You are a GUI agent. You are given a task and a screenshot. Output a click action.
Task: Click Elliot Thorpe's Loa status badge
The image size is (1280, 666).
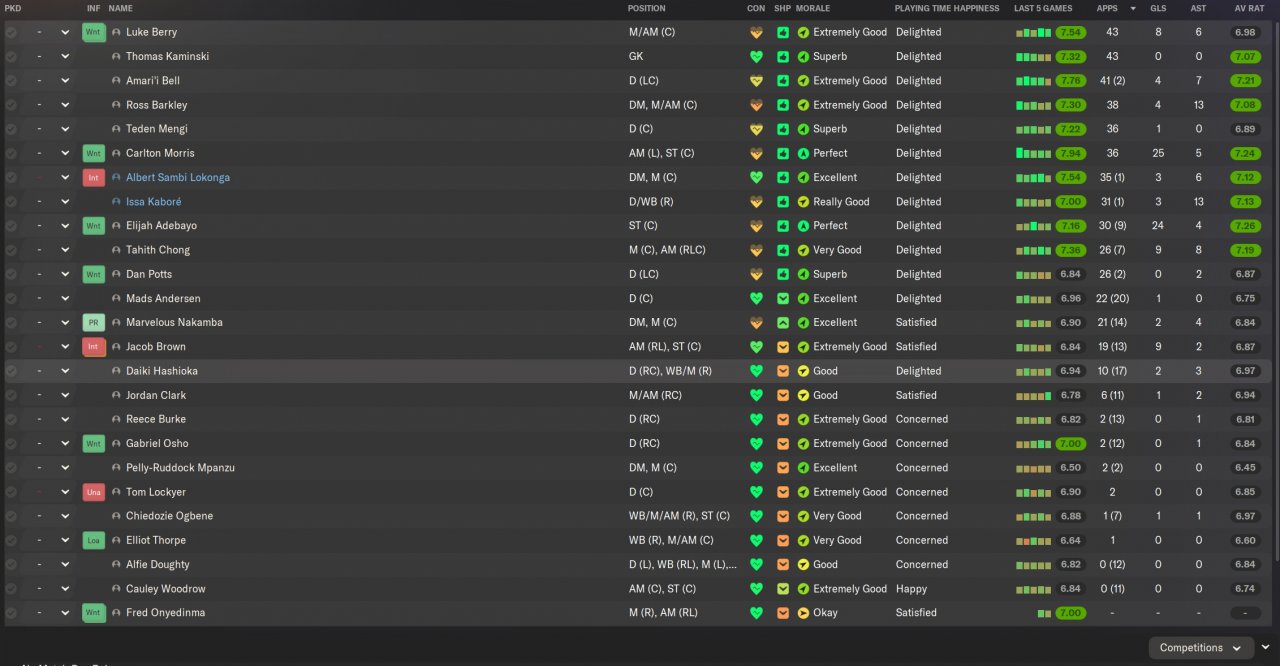click(x=94, y=540)
